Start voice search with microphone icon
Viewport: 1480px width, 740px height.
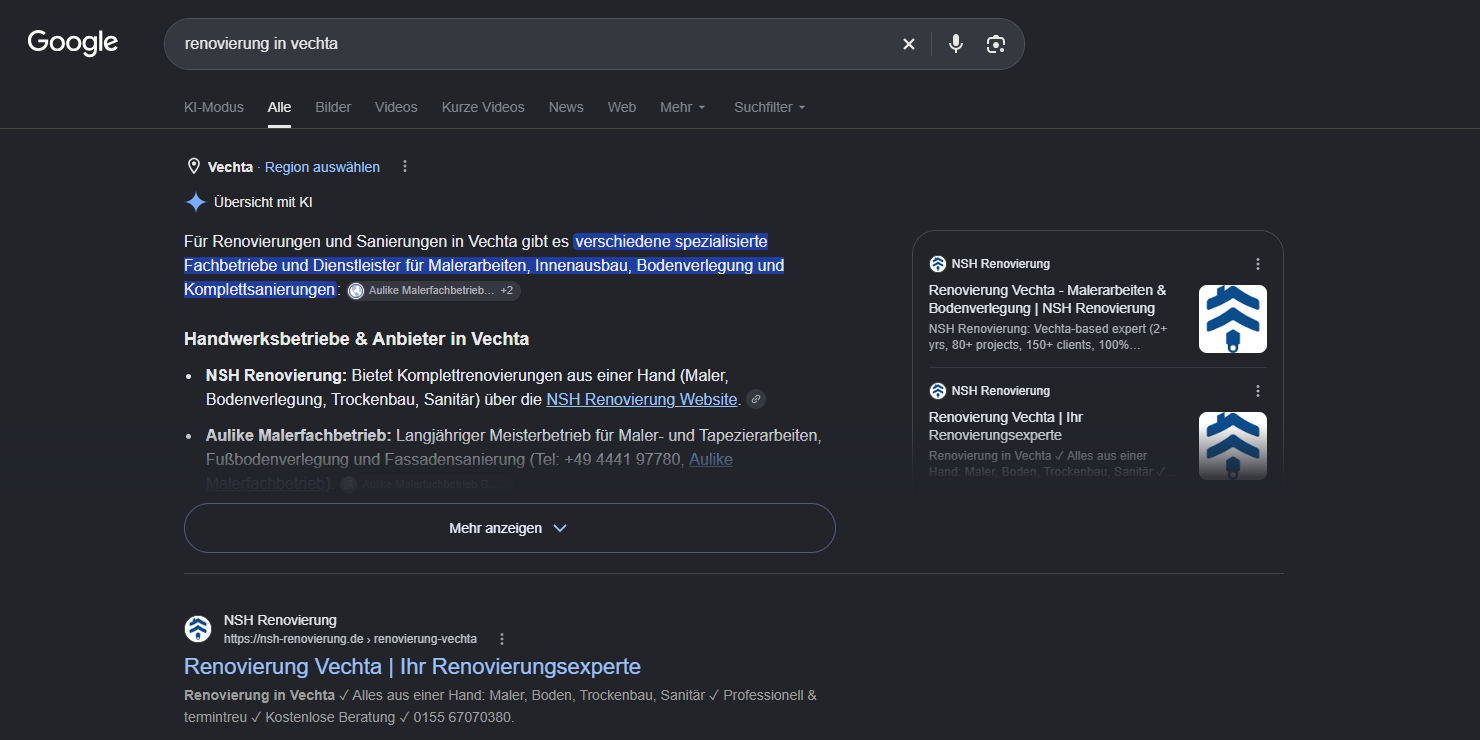[956, 44]
